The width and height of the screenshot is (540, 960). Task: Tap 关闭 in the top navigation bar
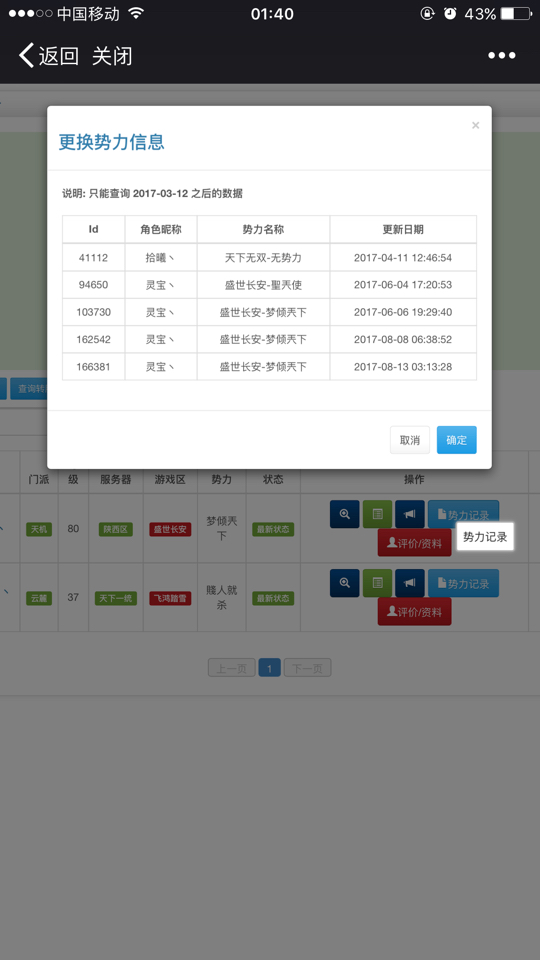coord(112,56)
